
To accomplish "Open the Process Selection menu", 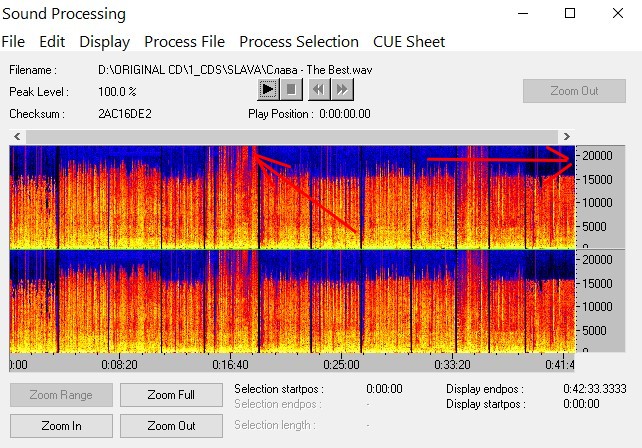I will pos(299,42).
